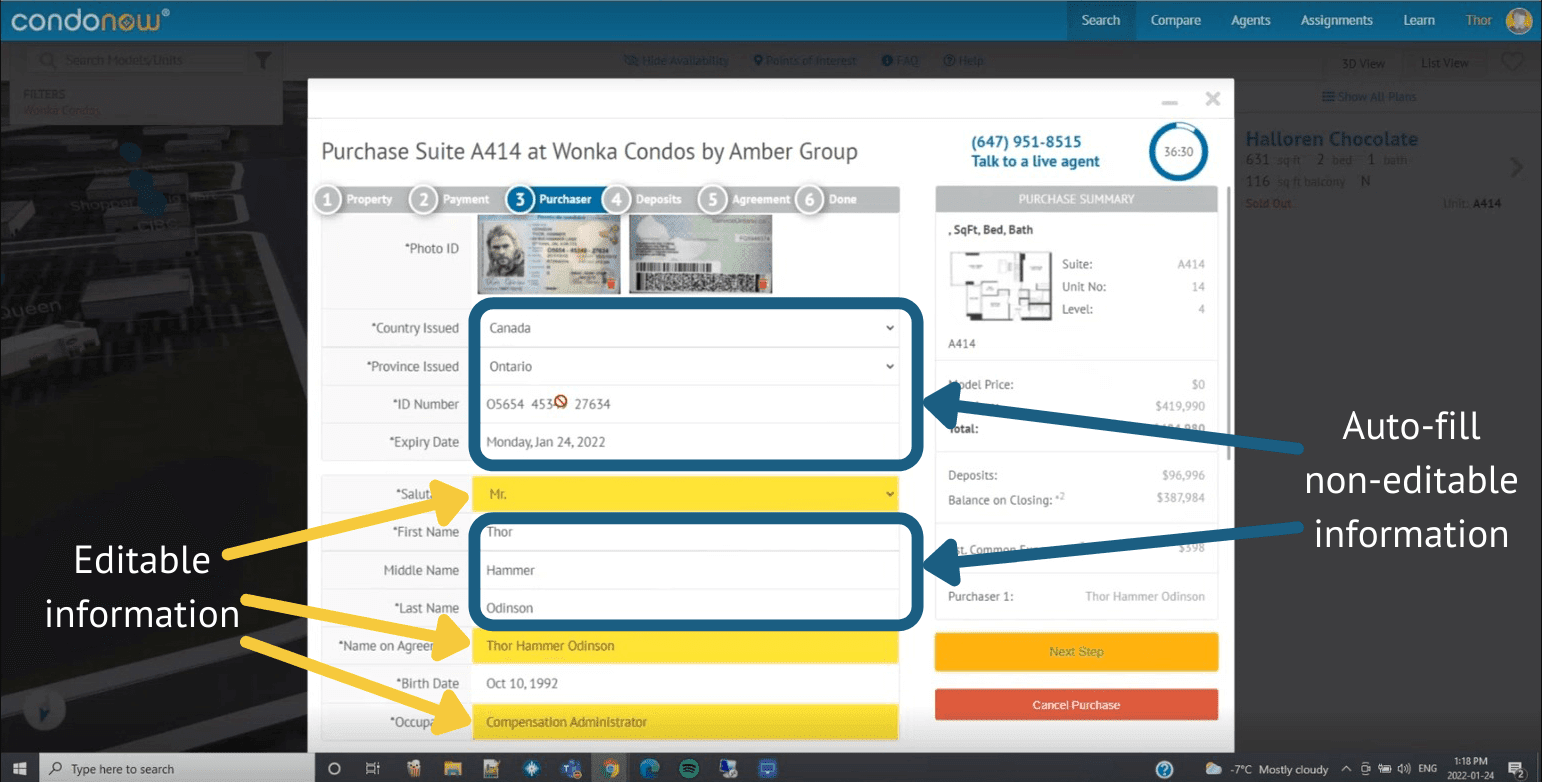Open Microsoft Teams from the taskbar
Viewport: 1542px width, 782px height.
(x=572, y=769)
